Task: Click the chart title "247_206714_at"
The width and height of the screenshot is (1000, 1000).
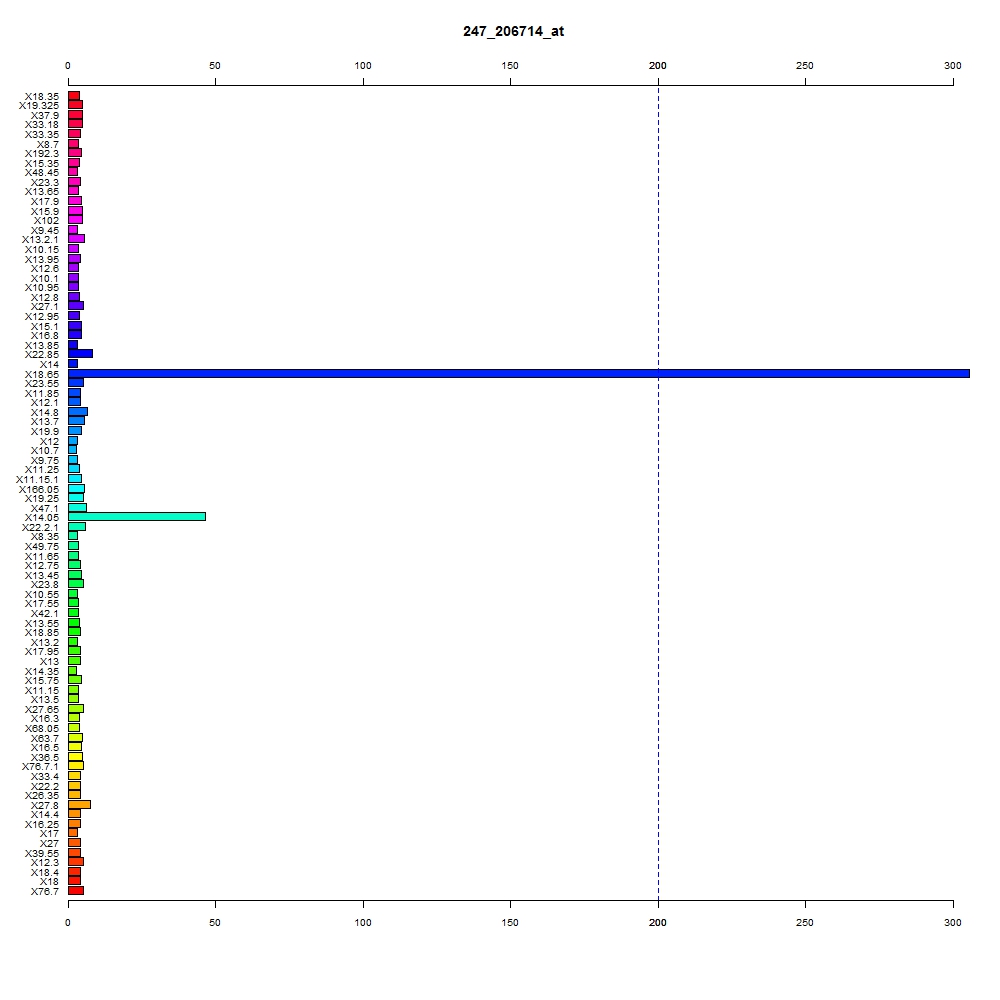Action: click(513, 31)
